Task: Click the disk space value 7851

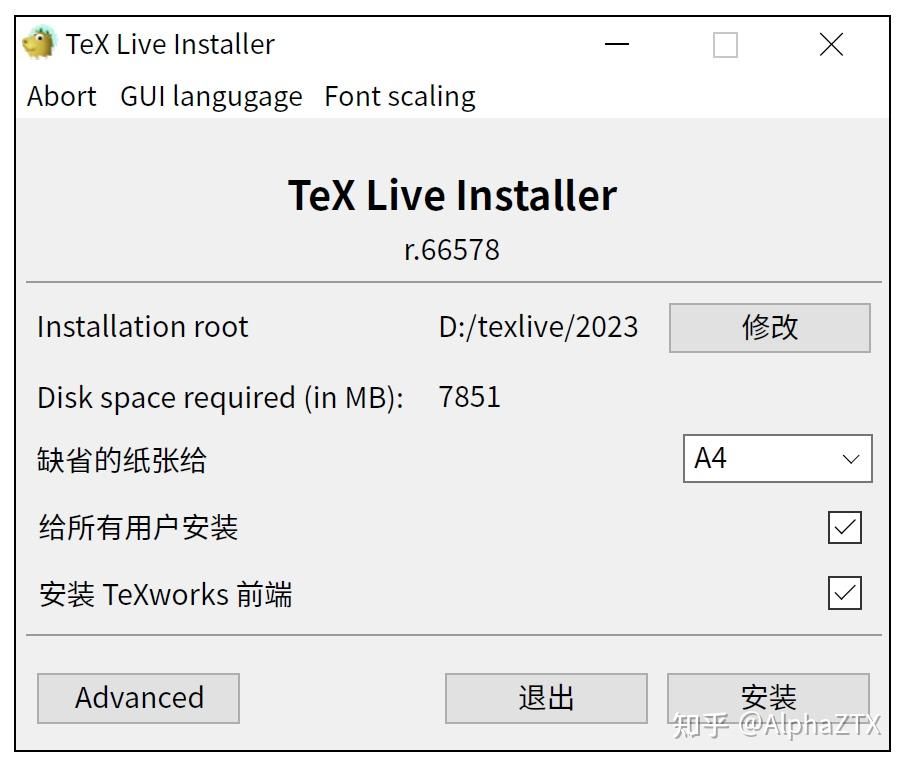Action: (x=470, y=397)
